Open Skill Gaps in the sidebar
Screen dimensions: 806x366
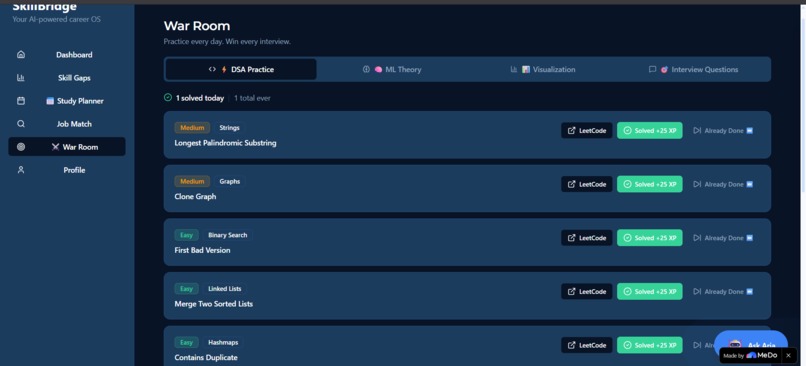coord(67,78)
